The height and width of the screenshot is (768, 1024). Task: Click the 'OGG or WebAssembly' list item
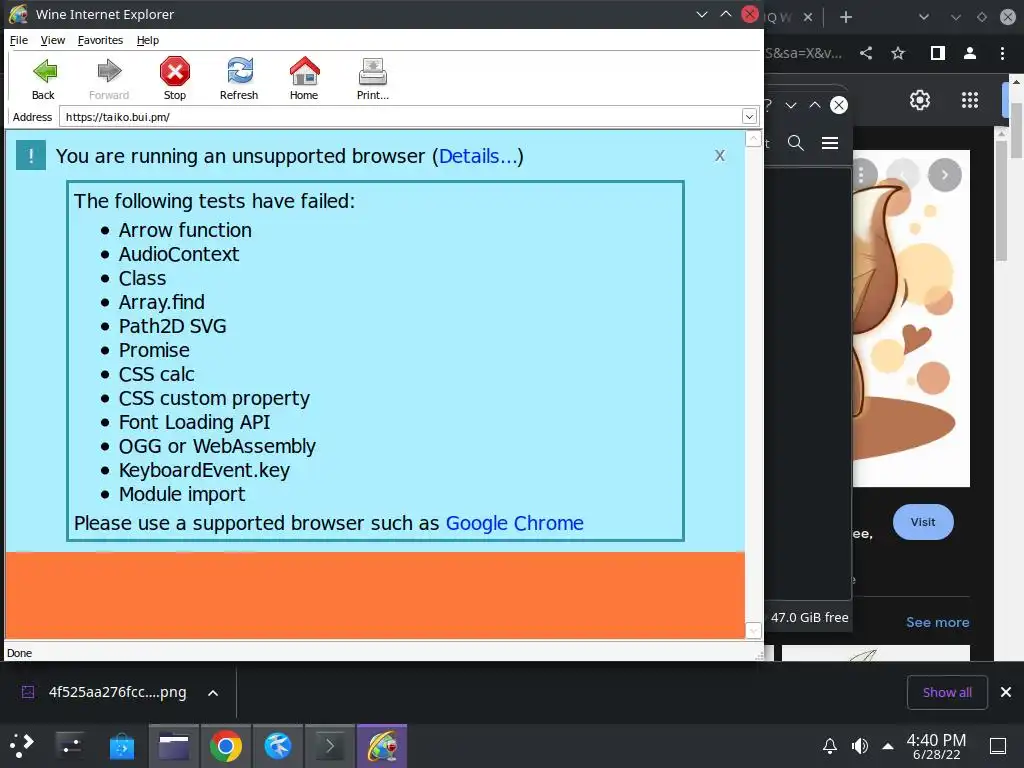coord(217,446)
